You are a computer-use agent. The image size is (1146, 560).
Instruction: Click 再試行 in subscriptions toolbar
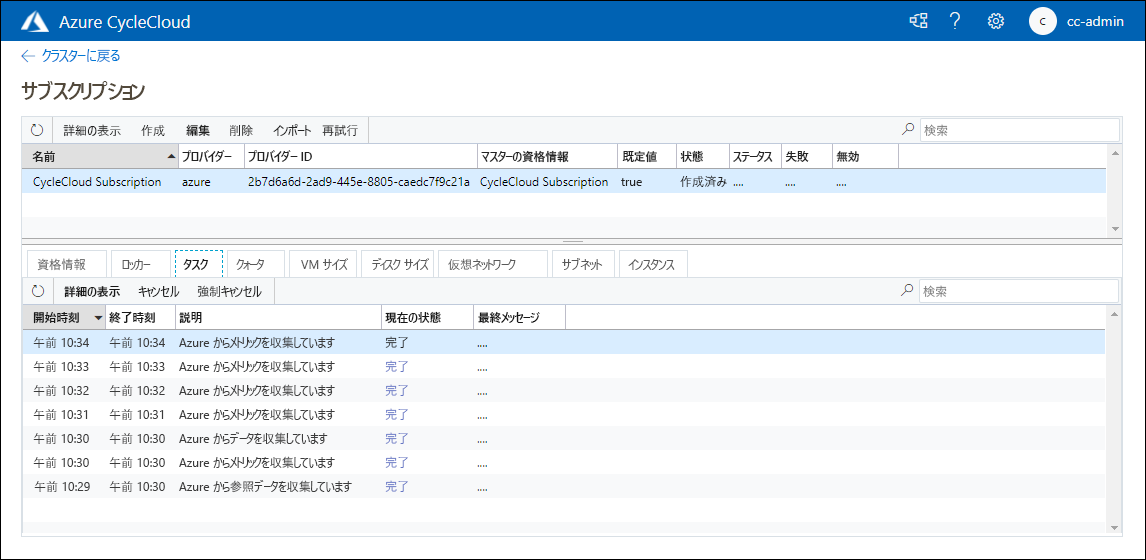pos(341,131)
